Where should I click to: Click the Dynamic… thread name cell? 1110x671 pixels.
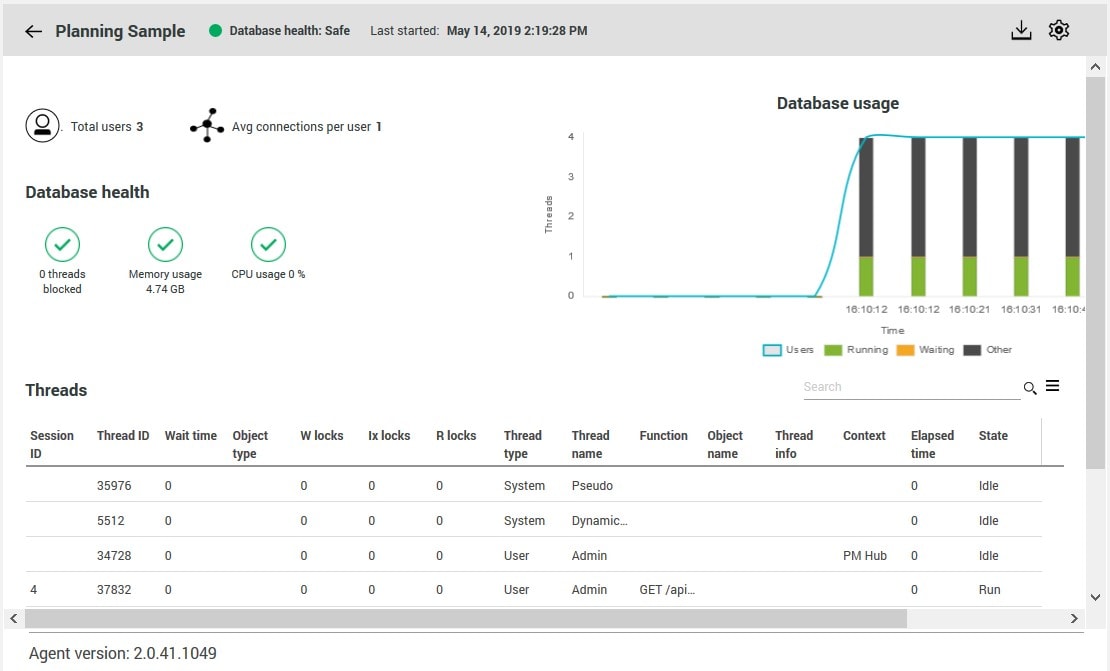[x=600, y=521]
